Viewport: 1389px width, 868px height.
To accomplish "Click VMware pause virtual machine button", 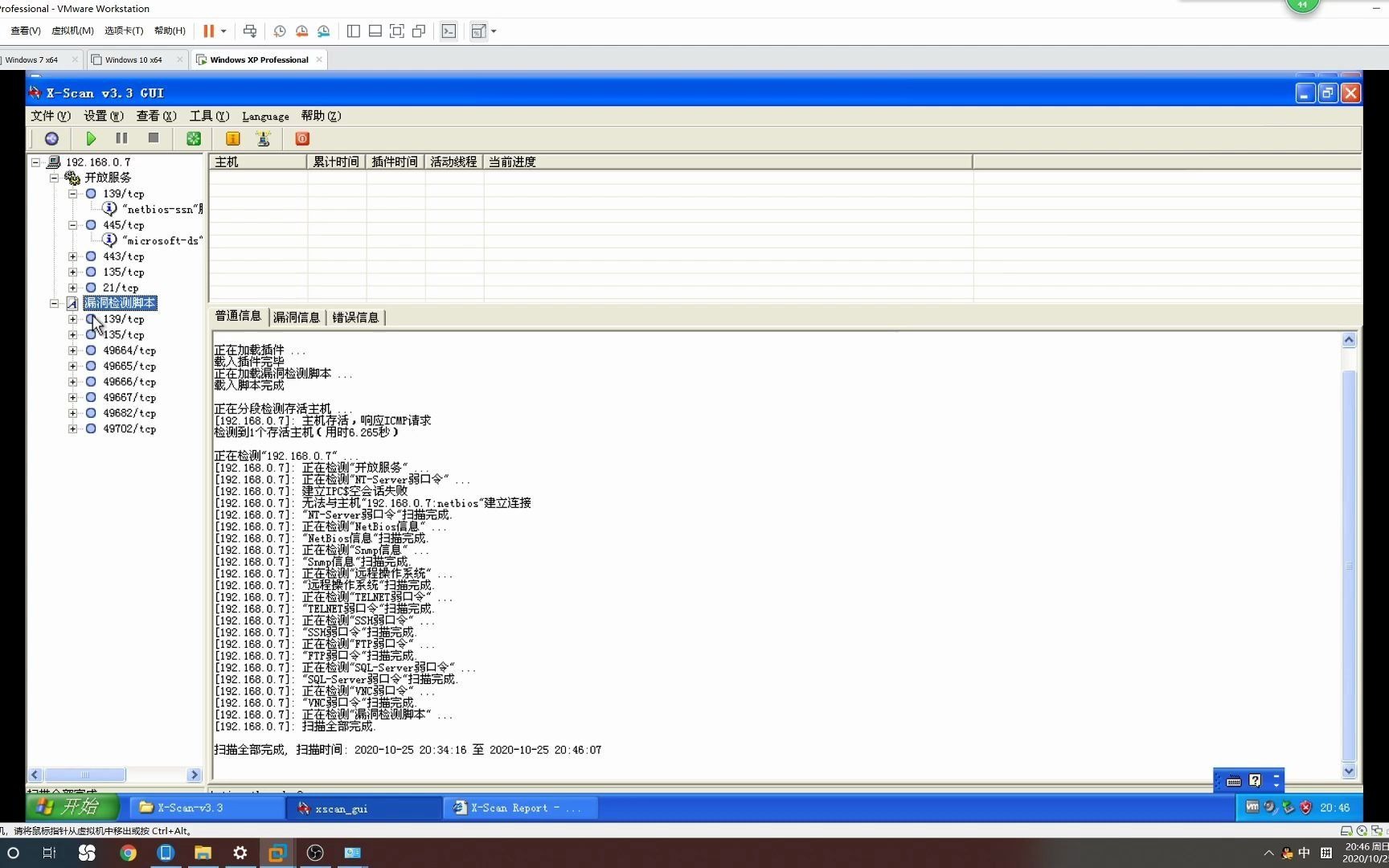I will click(208, 31).
